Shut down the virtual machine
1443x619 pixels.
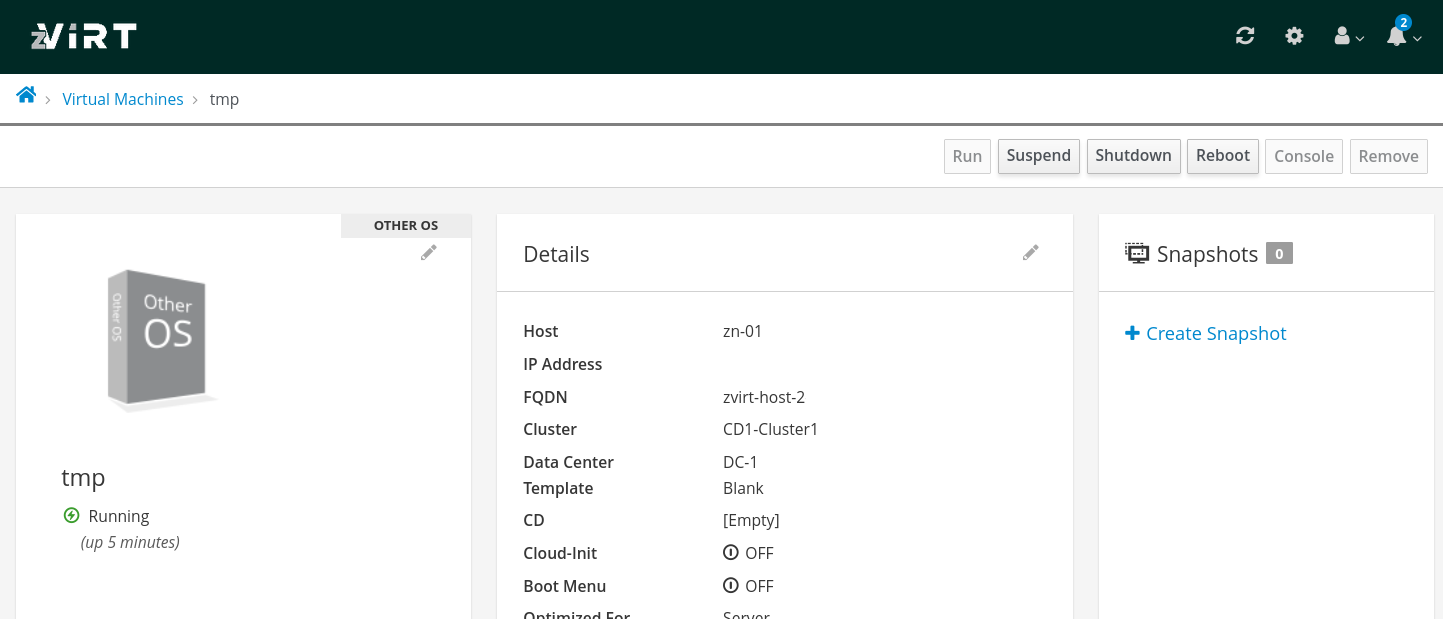[1133, 156]
